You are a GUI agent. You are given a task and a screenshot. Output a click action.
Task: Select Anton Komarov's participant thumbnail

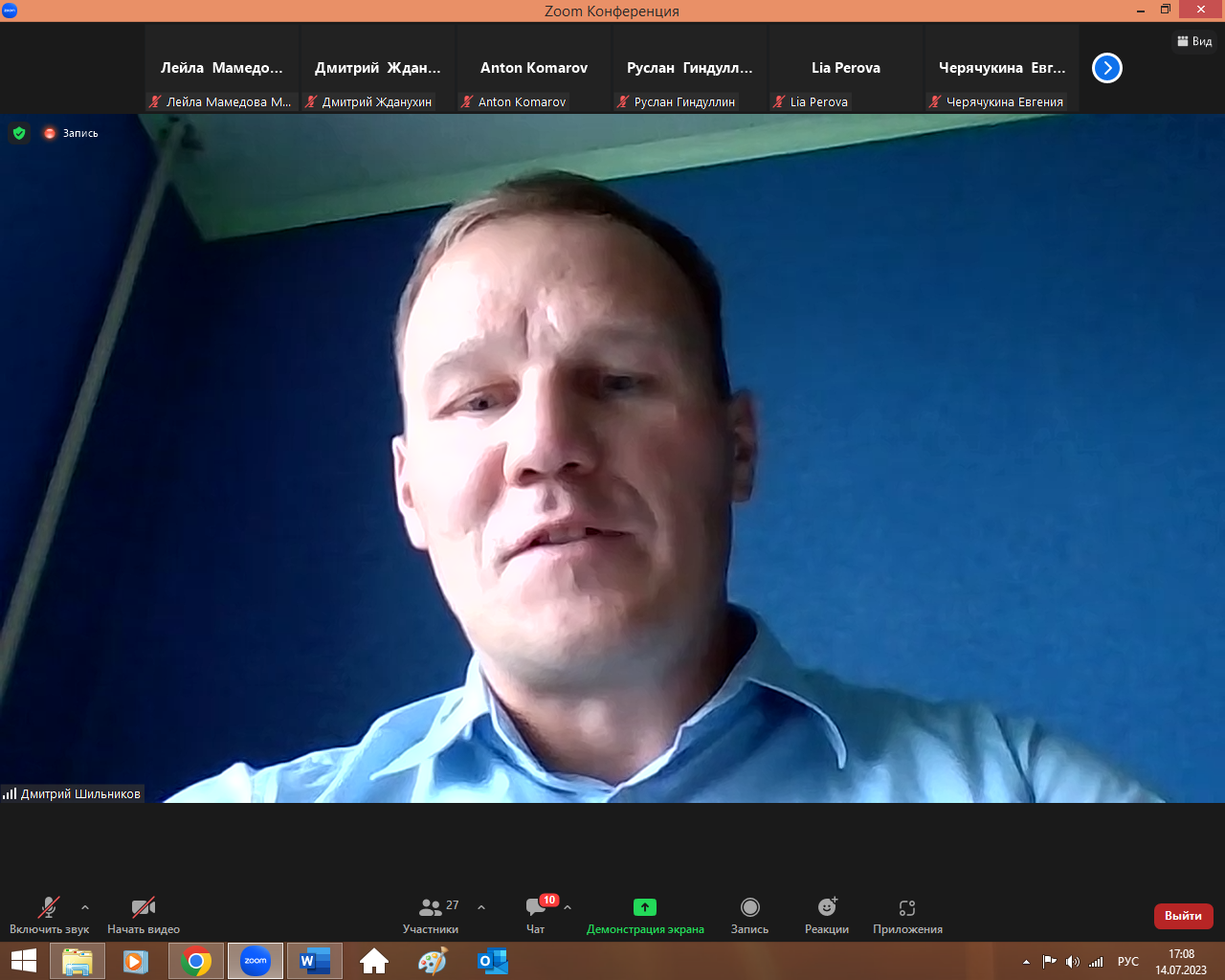534,69
